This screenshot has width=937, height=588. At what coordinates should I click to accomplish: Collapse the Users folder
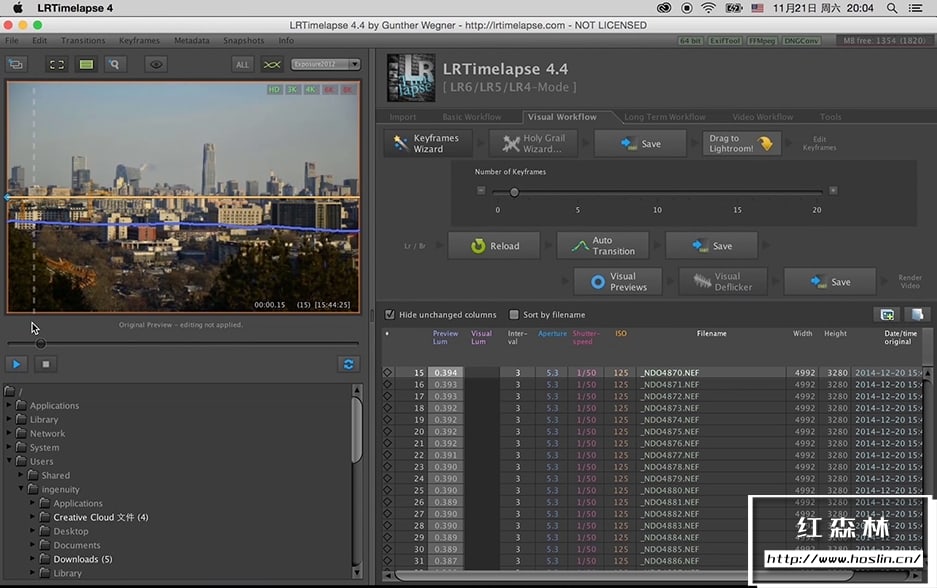tap(9, 461)
